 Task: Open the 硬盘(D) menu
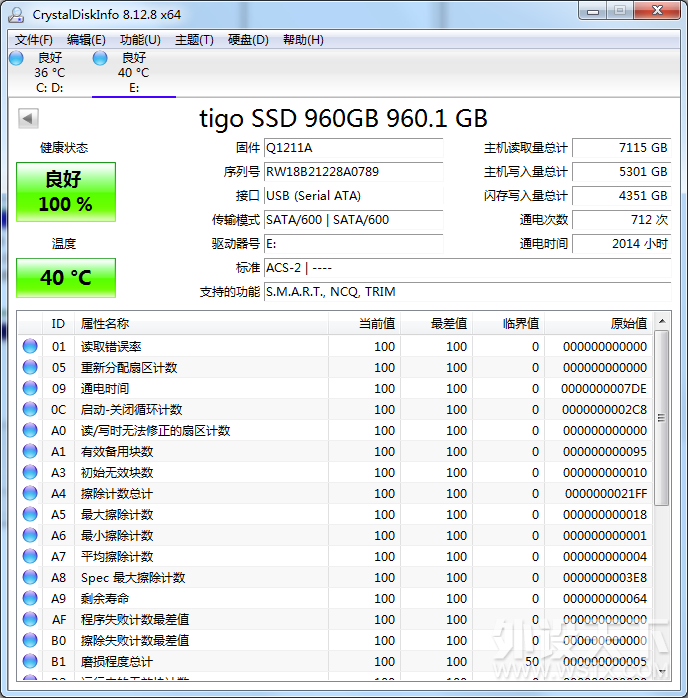(248, 40)
